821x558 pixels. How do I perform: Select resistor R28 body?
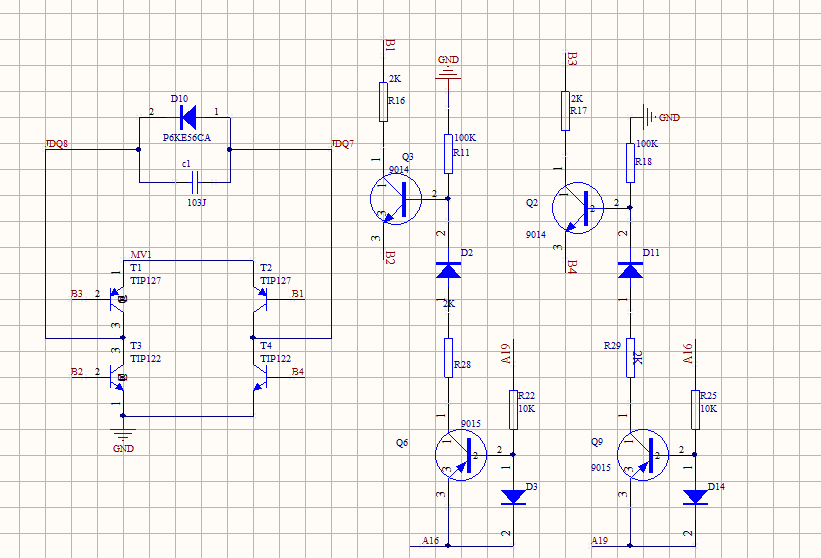pyautogui.click(x=448, y=358)
